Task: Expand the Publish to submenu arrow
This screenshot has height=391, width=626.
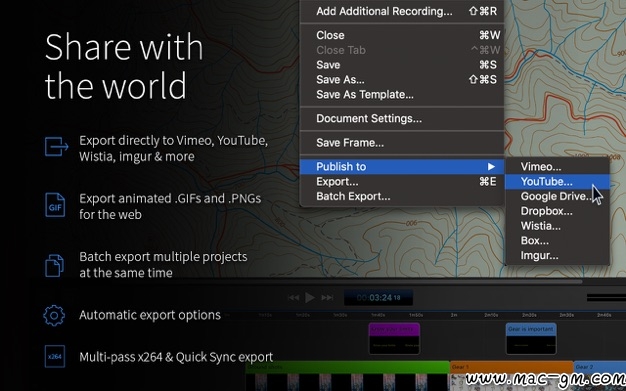Action: [491, 167]
